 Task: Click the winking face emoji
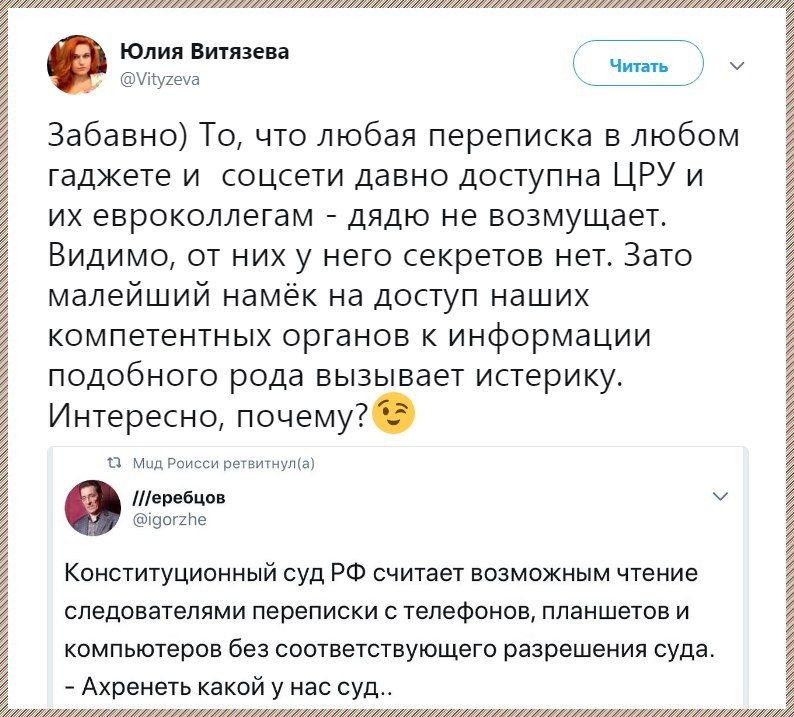[x=393, y=413]
